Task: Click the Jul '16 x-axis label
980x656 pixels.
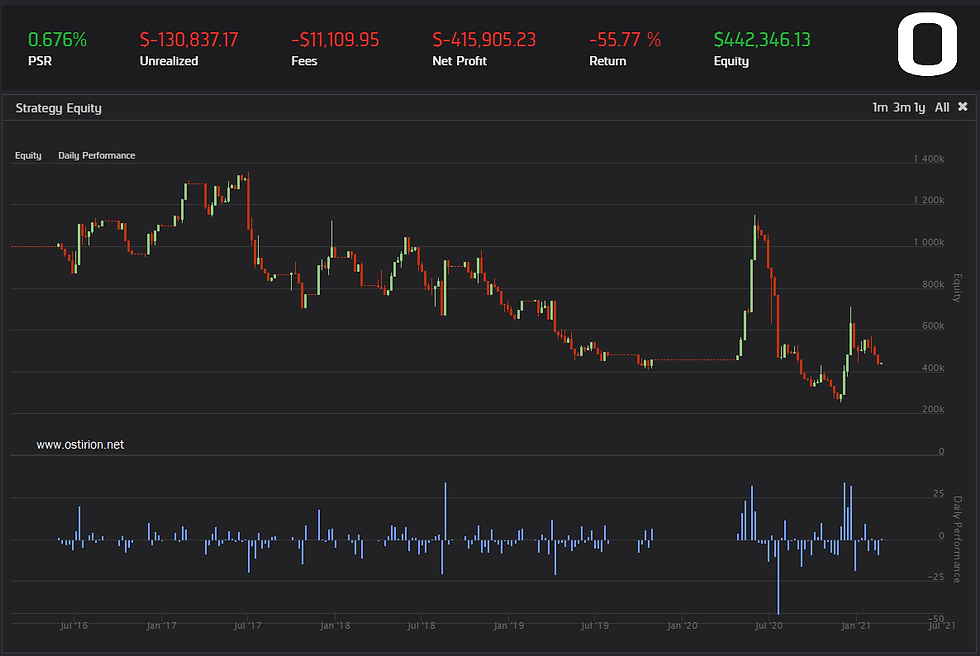Action: click(x=74, y=625)
